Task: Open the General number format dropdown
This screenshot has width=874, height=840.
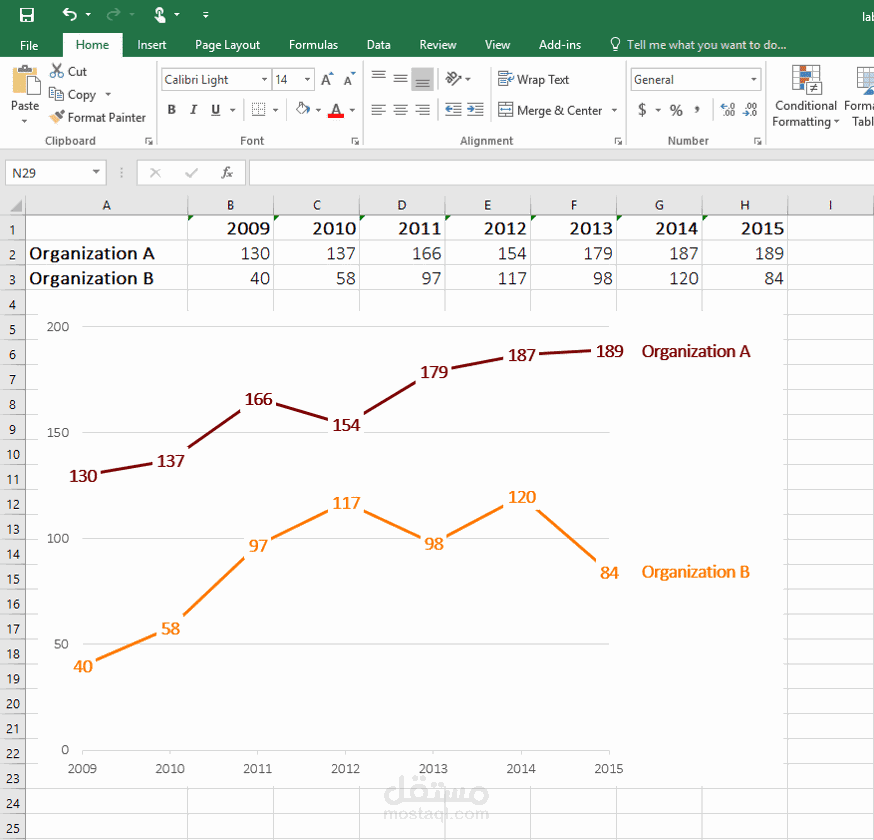Action: click(x=754, y=80)
